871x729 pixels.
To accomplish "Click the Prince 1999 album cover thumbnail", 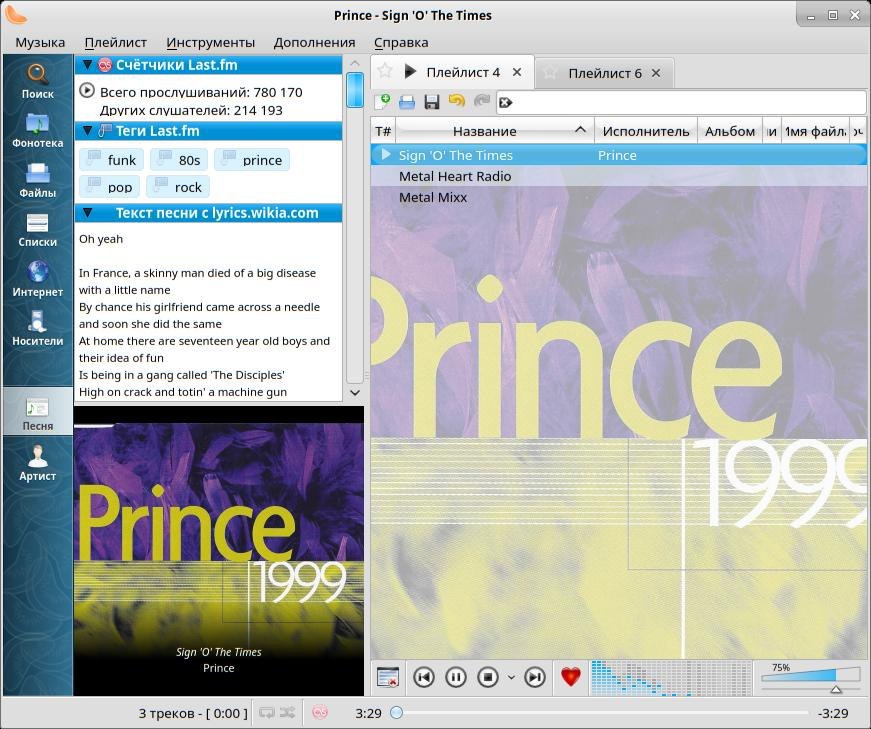I will [x=219, y=551].
